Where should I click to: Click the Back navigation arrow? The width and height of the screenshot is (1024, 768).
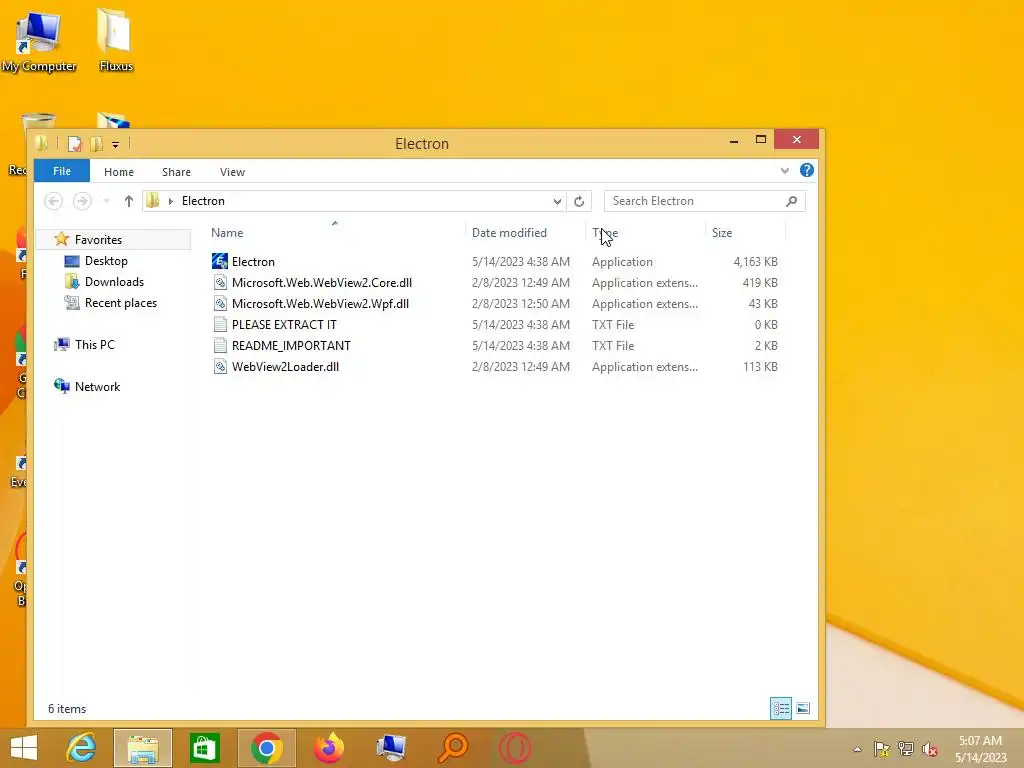pos(54,201)
